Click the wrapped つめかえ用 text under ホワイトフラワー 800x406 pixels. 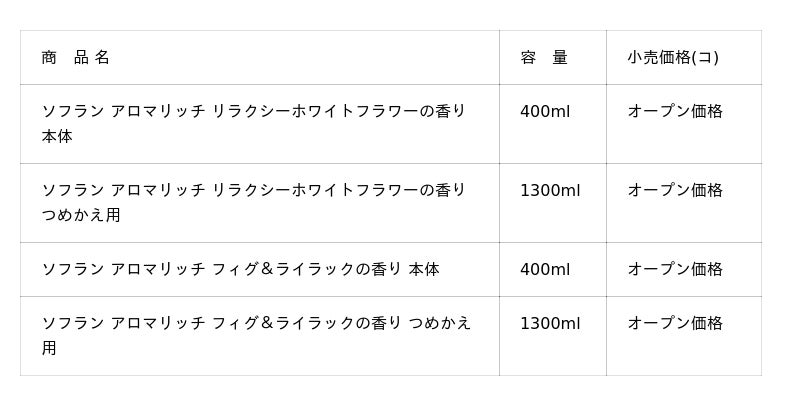click(x=81, y=215)
